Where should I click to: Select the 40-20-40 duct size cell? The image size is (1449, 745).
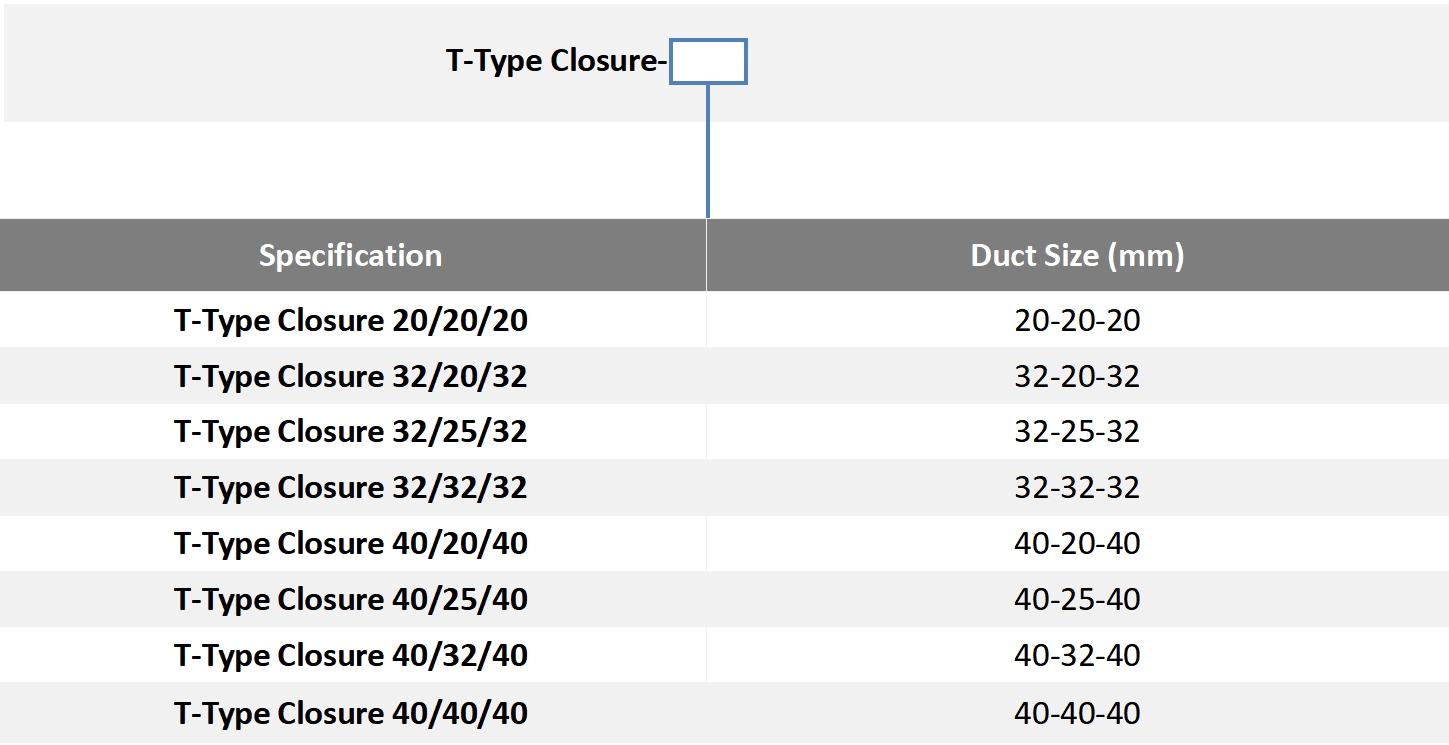pyautogui.click(x=1077, y=544)
